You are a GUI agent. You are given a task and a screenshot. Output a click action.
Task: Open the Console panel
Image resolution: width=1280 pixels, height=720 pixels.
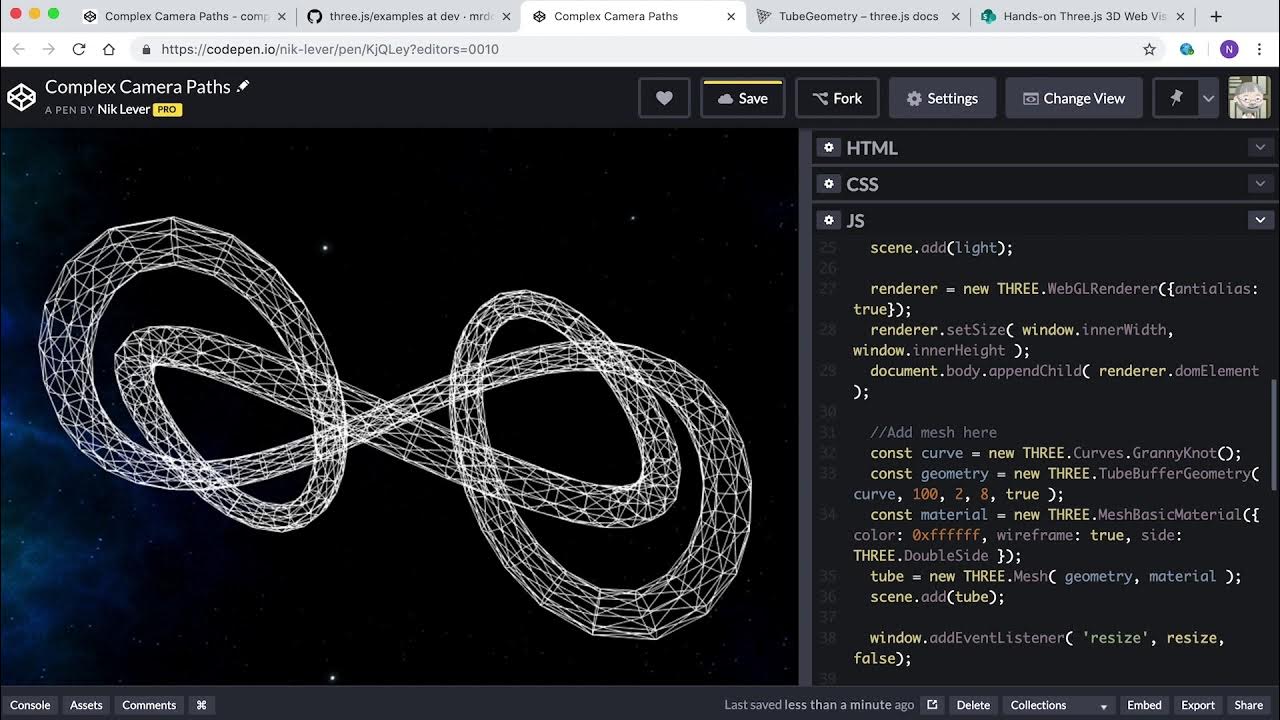click(x=30, y=705)
